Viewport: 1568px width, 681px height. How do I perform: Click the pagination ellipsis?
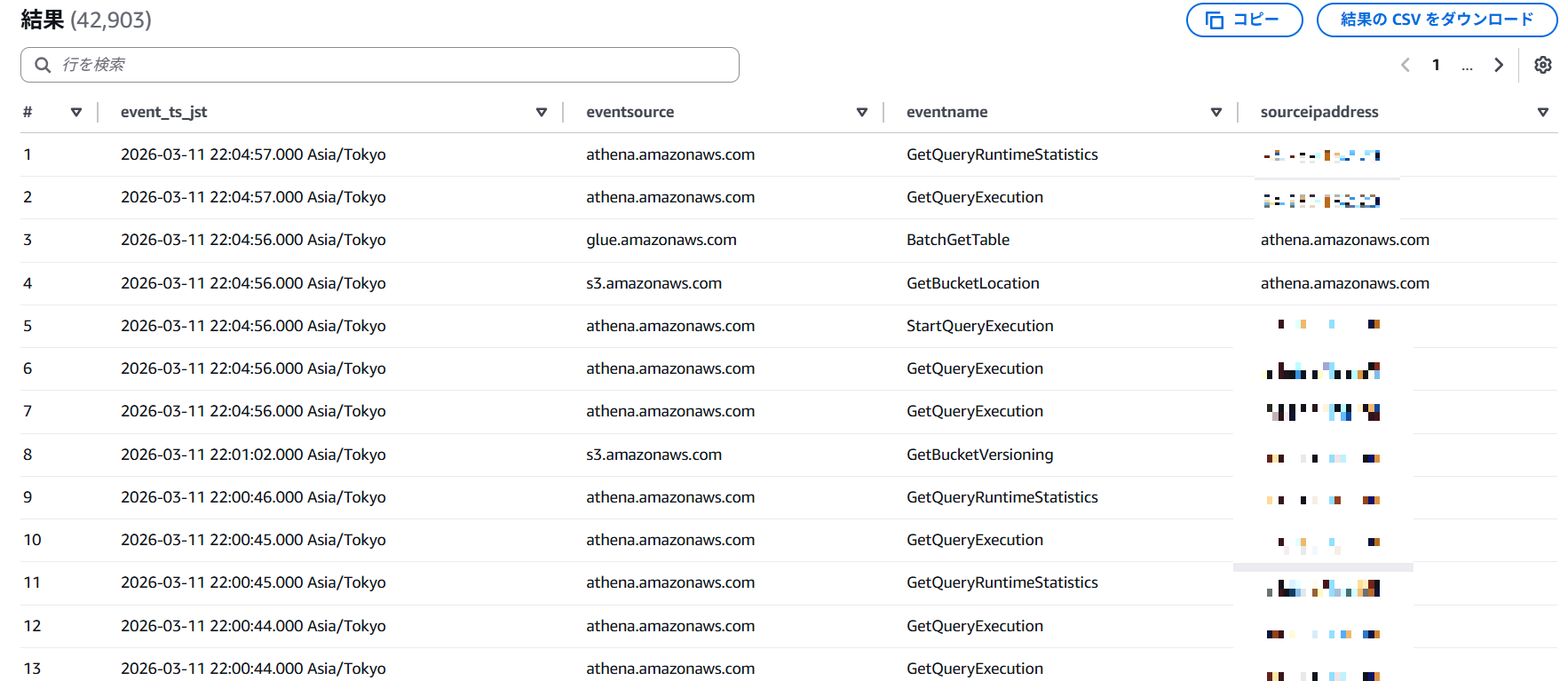click(x=1467, y=66)
